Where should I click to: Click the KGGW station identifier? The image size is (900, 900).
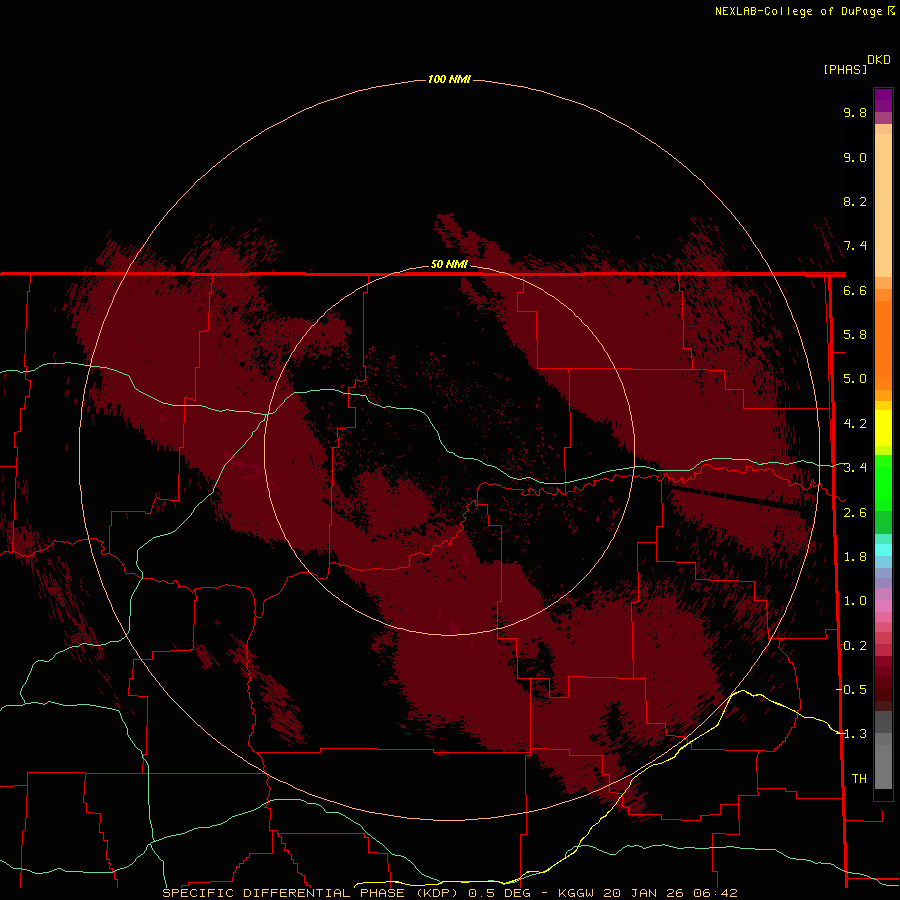[x=578, y=893]
